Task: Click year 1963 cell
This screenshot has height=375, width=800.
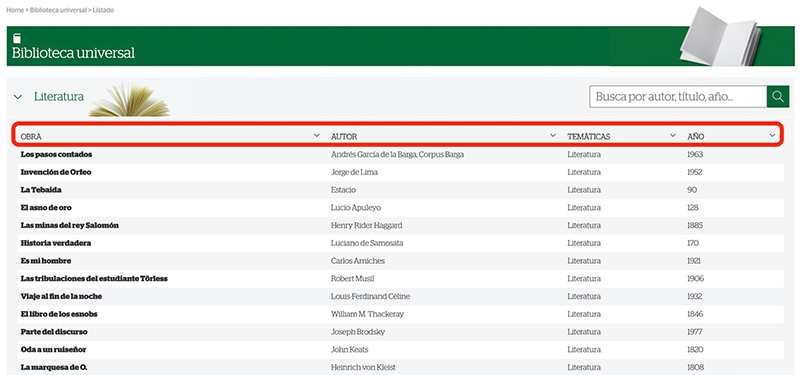Action: point(695,155)
